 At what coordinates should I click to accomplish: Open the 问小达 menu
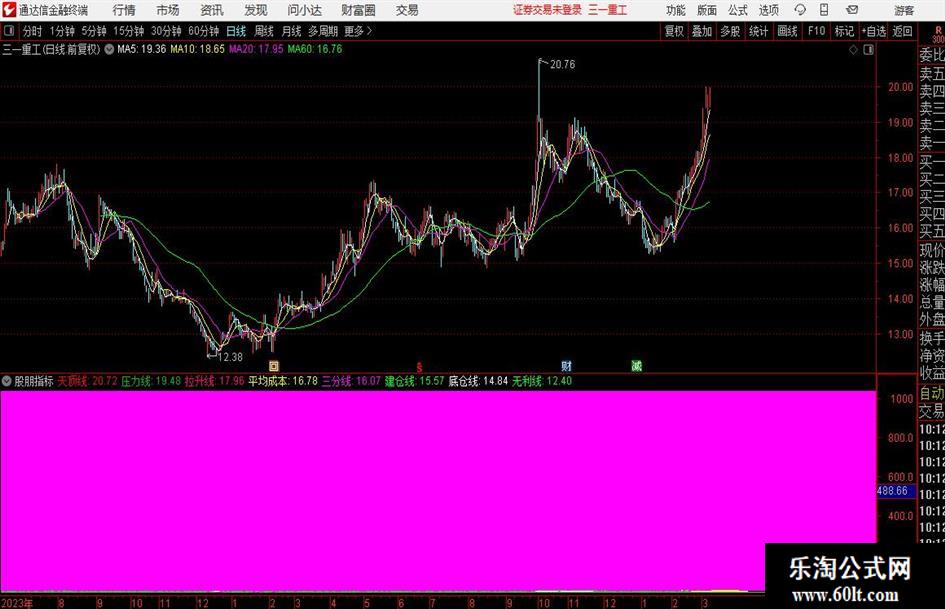(x=304, y=10)
